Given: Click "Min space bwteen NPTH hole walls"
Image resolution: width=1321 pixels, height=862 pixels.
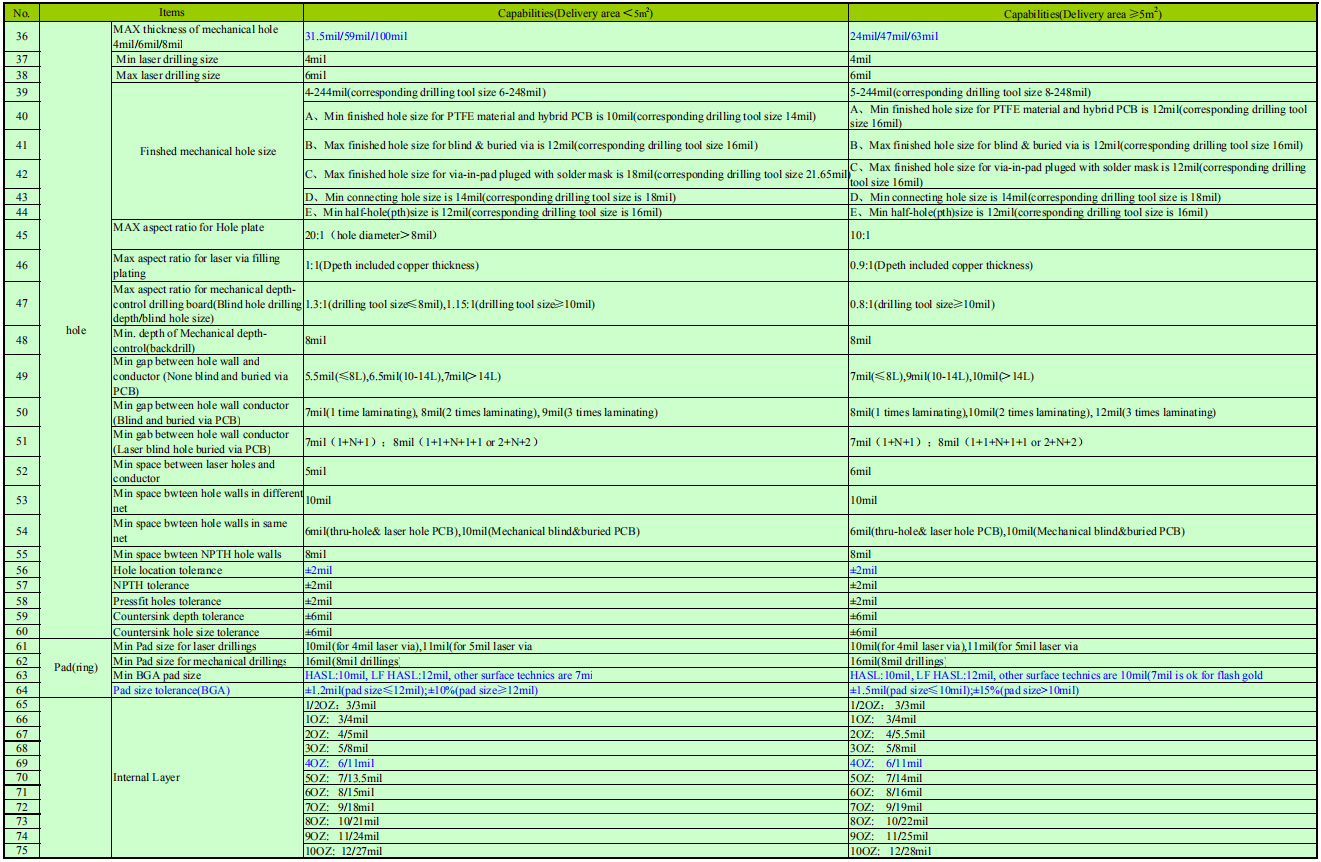Looking at the screenshot, I should [x=207, y=555].
